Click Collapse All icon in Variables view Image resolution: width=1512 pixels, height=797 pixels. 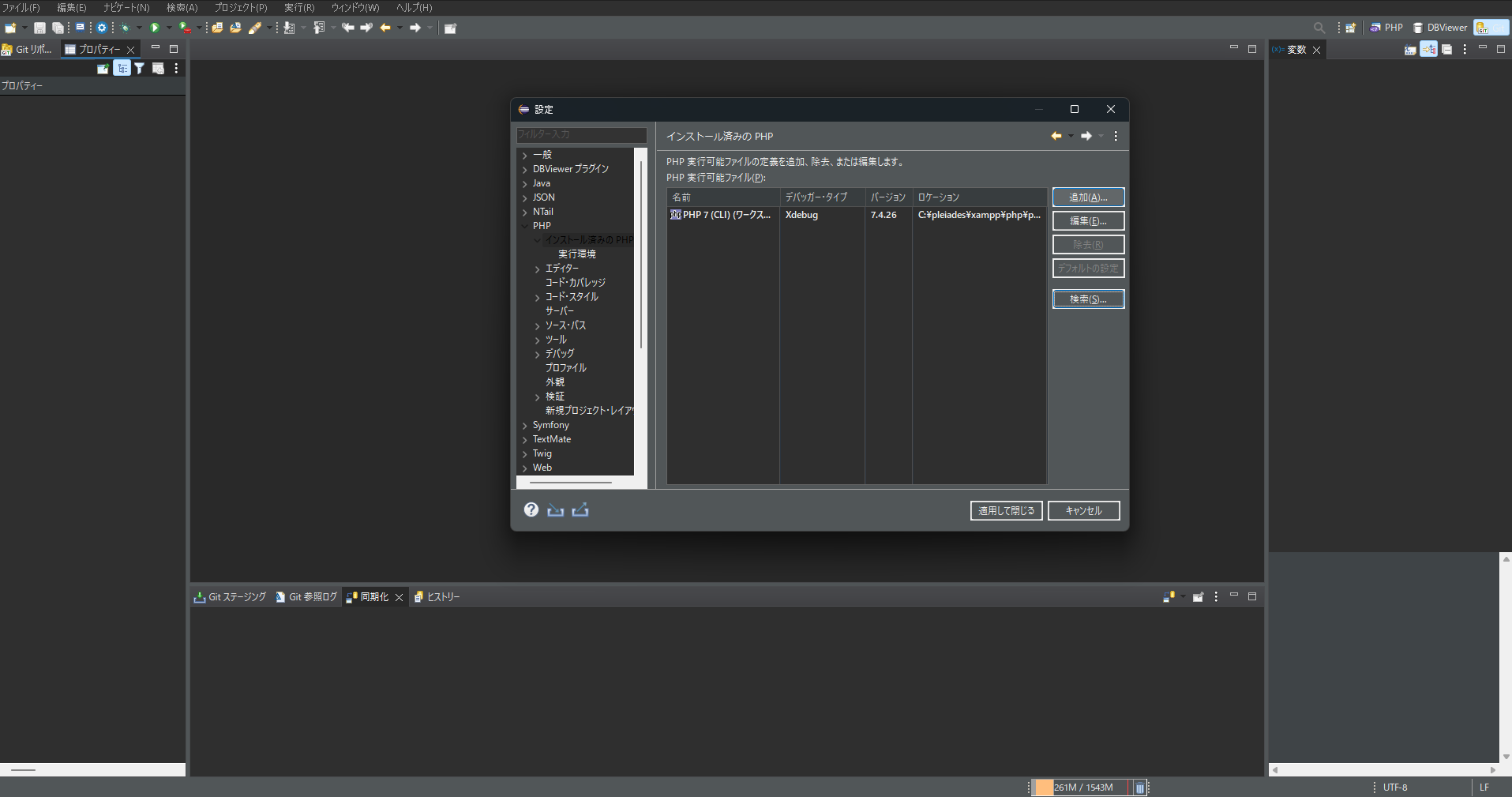click(1446, 49)
